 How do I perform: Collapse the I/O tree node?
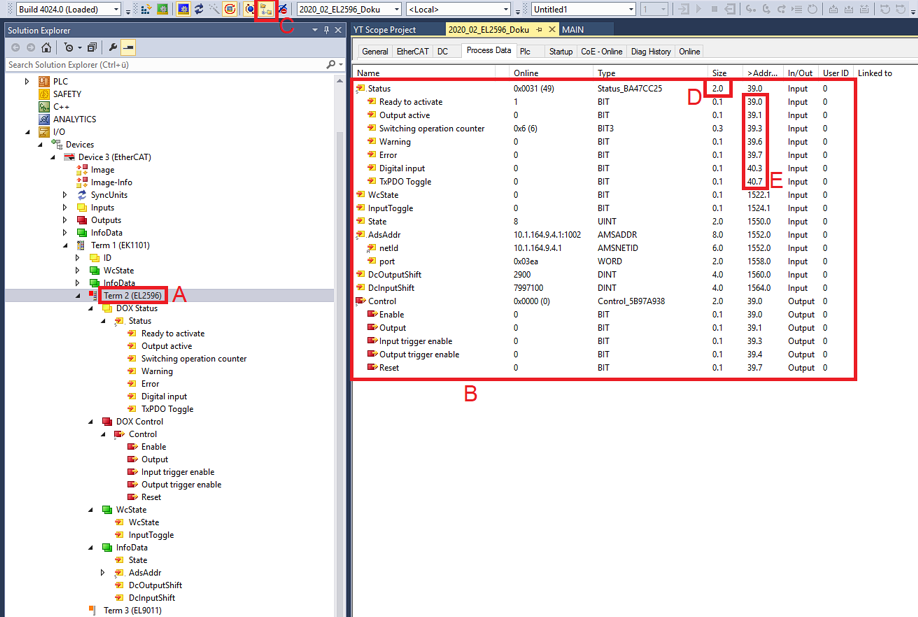point(27,132)
